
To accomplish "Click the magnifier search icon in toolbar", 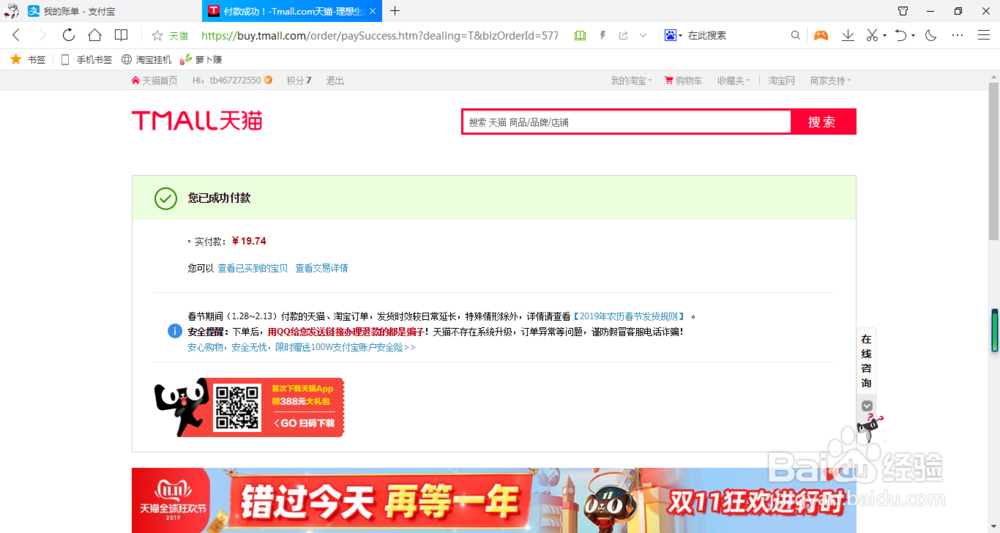I will (795, 36).
